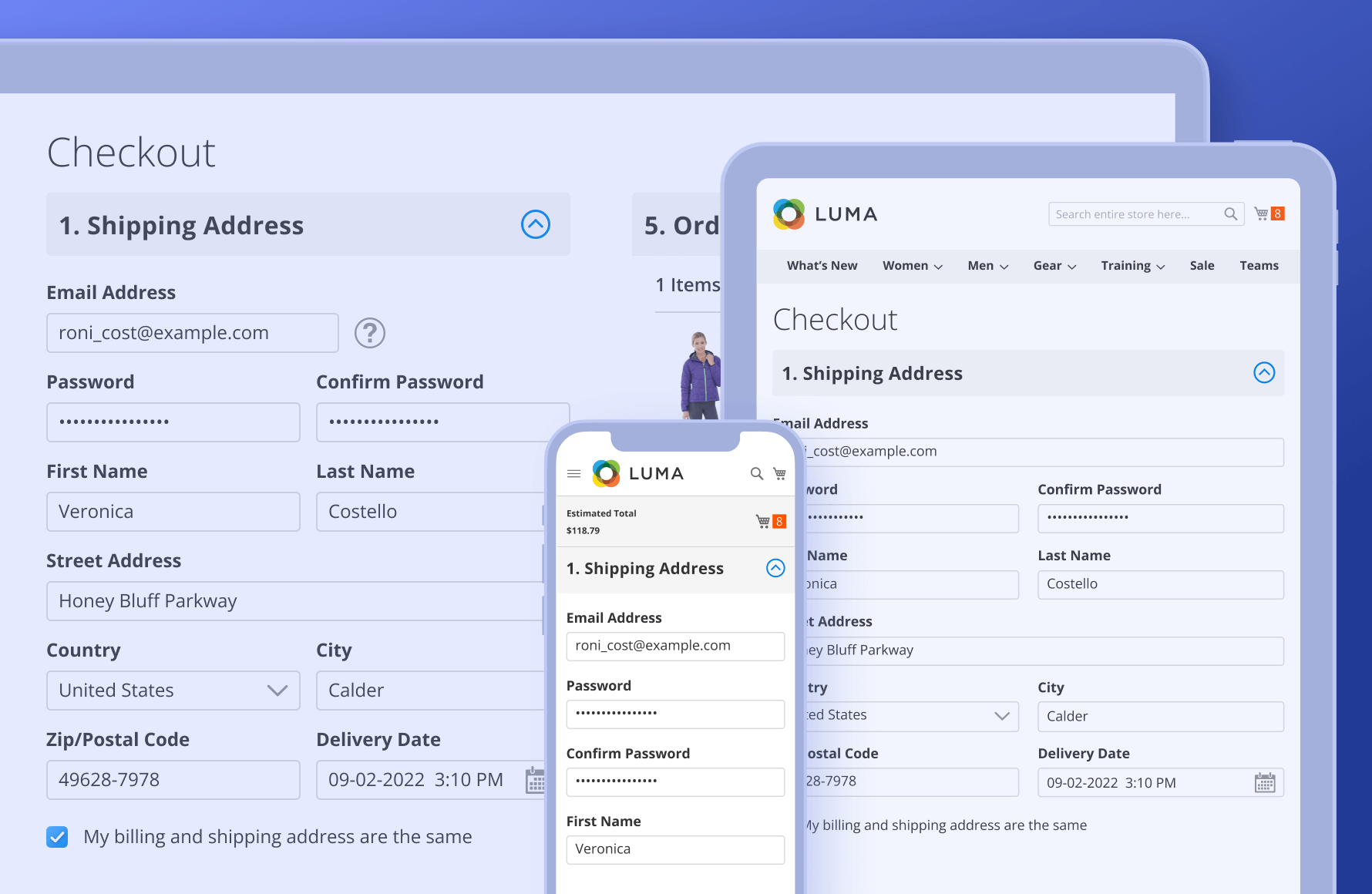Viewport: 1372px width, 894px height.
Task: Click the mobile header search magnifier icon
Action: click(757, 473)
